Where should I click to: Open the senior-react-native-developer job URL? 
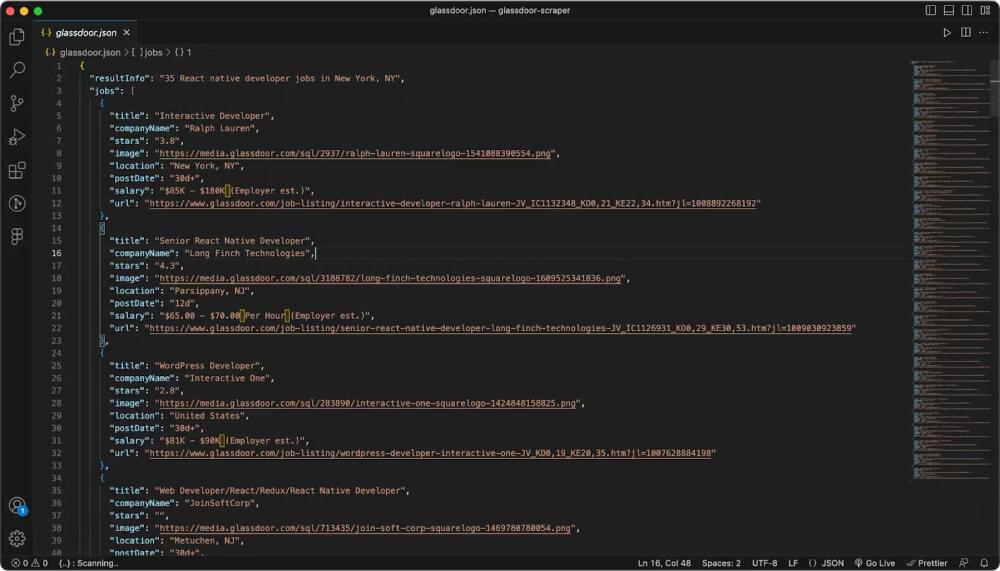501,328
